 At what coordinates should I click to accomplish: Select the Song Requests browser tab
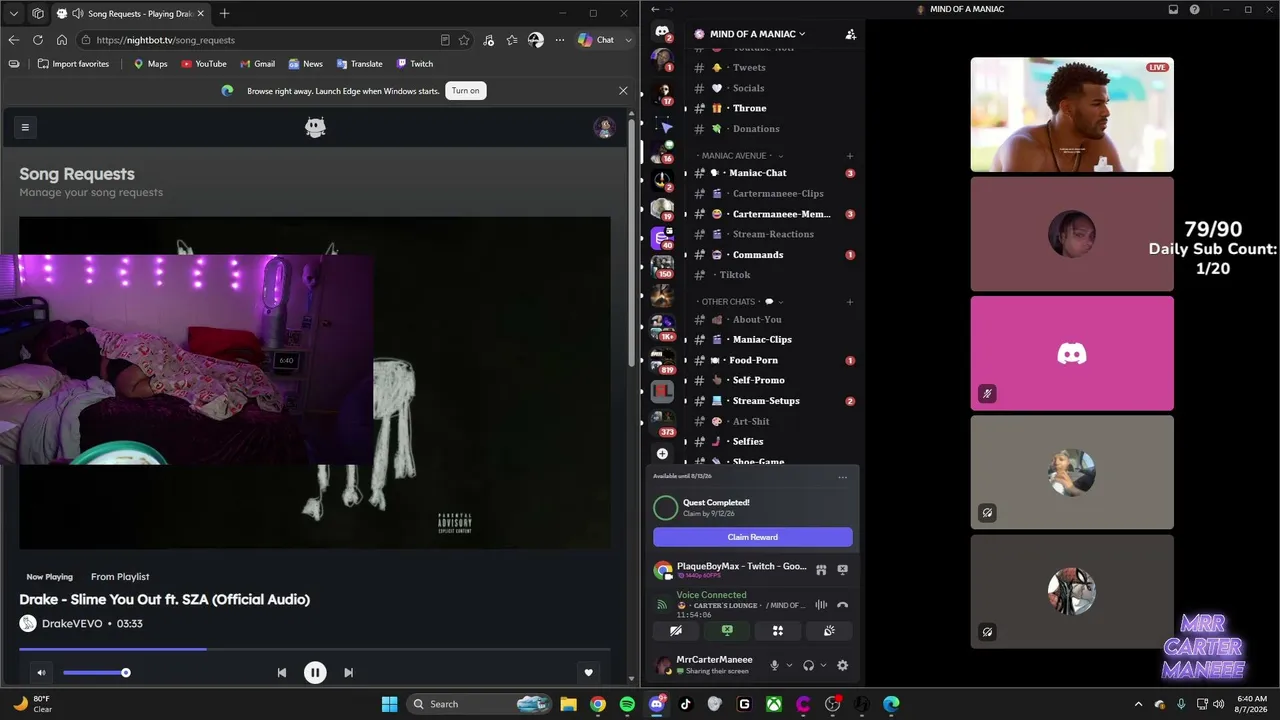coord(130,14)
